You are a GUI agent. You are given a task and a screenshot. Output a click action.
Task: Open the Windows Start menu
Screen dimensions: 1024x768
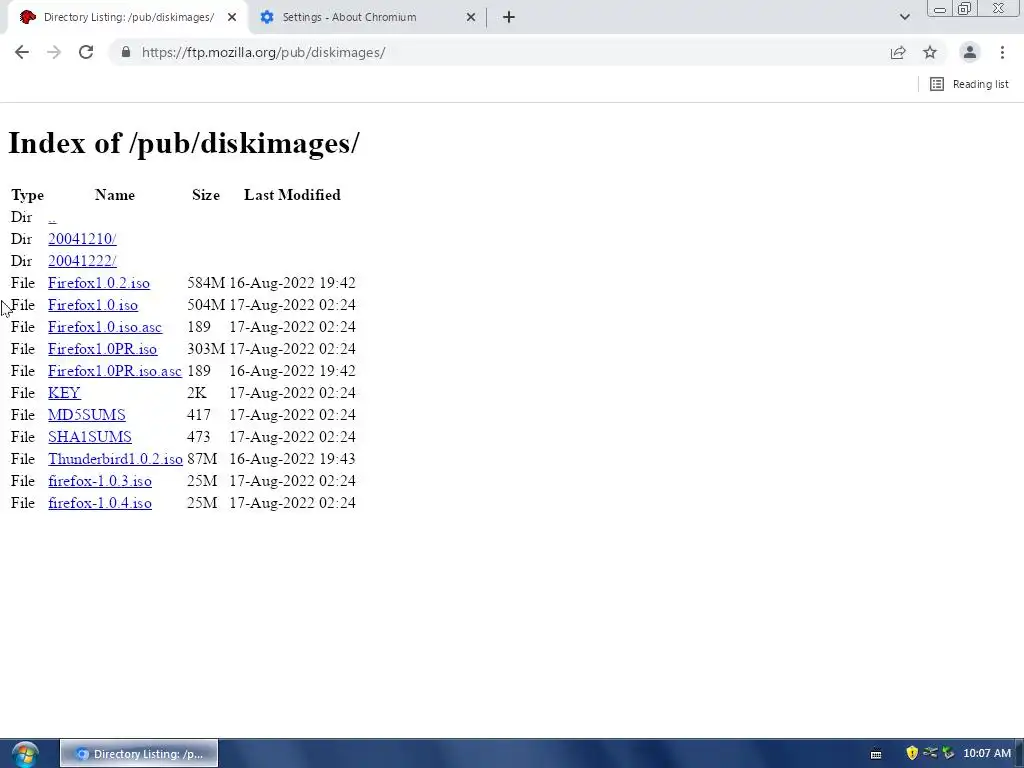coord(25,754)
